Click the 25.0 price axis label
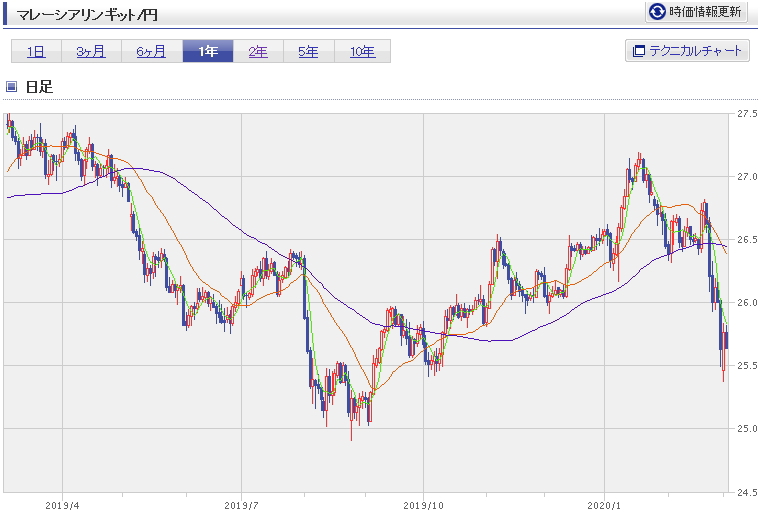Viewport: 761px width, 516px height. 747,429
